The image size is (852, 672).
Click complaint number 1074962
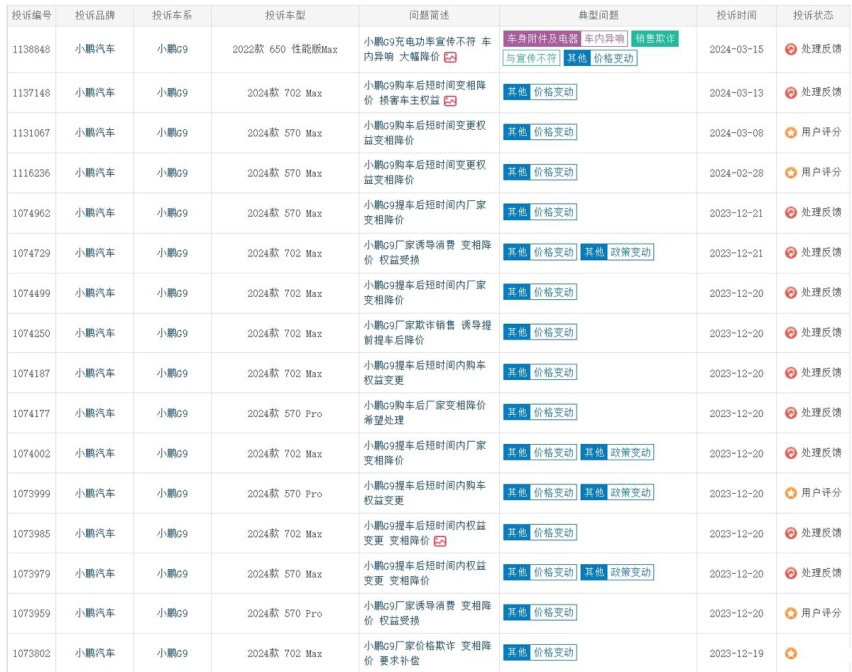pos(32,213)
